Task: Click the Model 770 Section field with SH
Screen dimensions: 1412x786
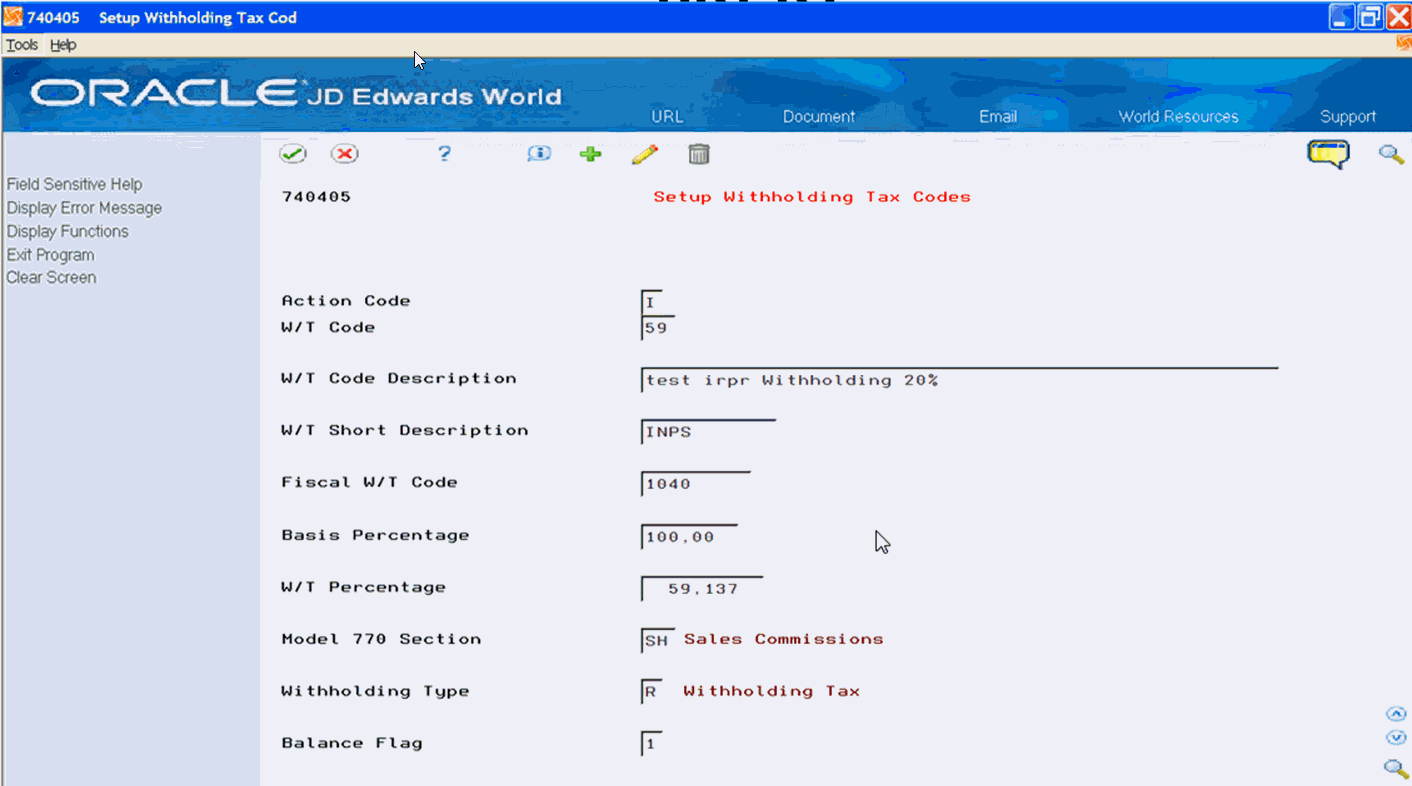Action: 657,640
